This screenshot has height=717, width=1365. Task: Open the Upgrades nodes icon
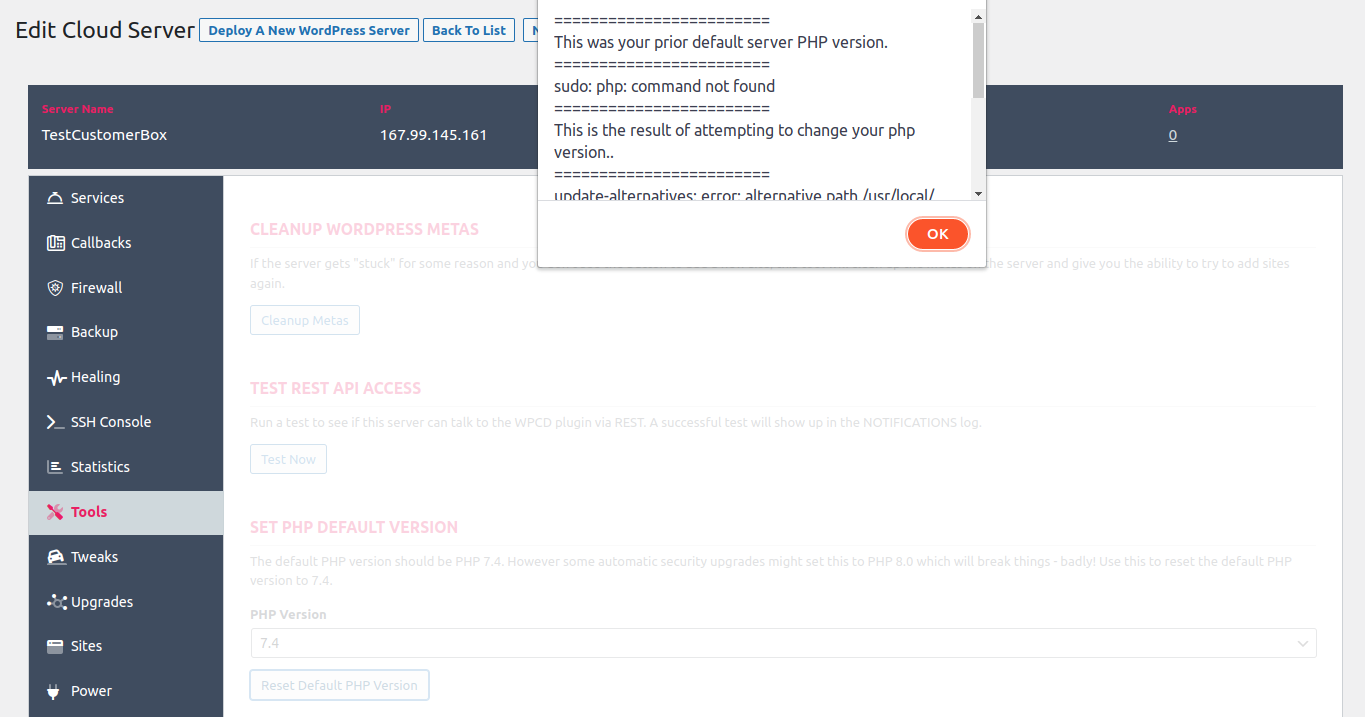pyautogui.click(x=56, y=602)
